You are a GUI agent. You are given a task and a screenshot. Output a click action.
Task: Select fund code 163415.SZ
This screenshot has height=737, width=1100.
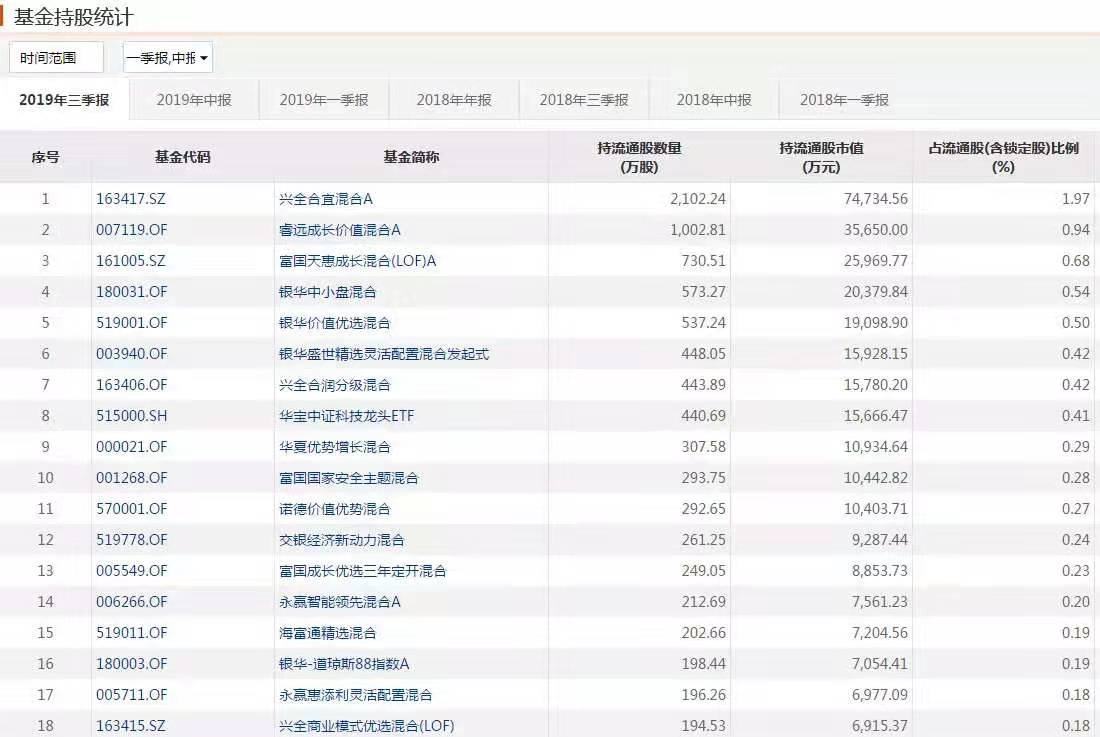[x=131, y=725]
